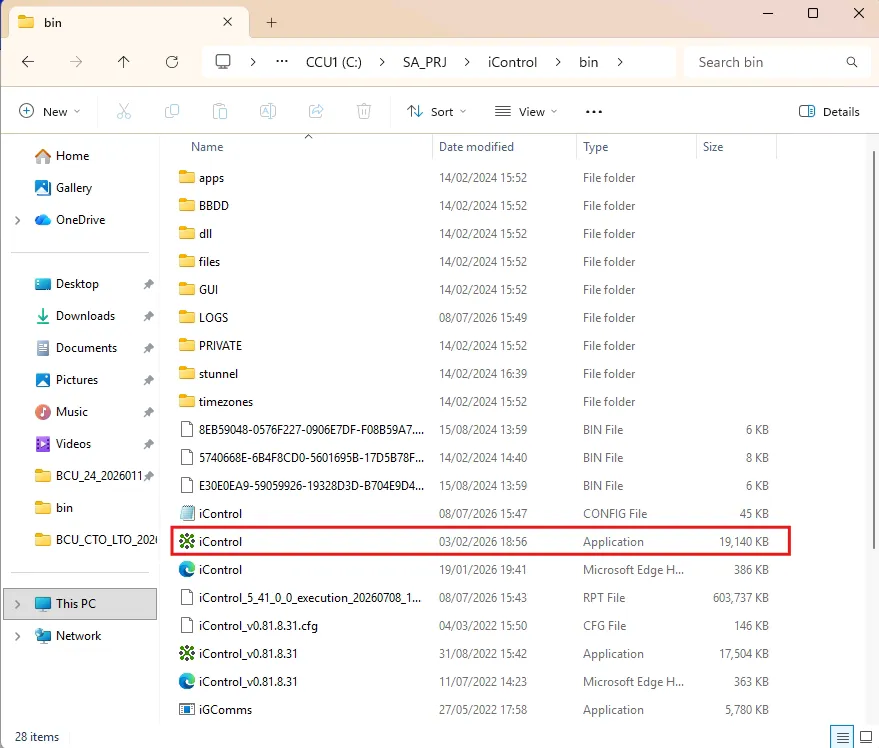Open the See more ellipsis menu in toolbar

[594, 112]
